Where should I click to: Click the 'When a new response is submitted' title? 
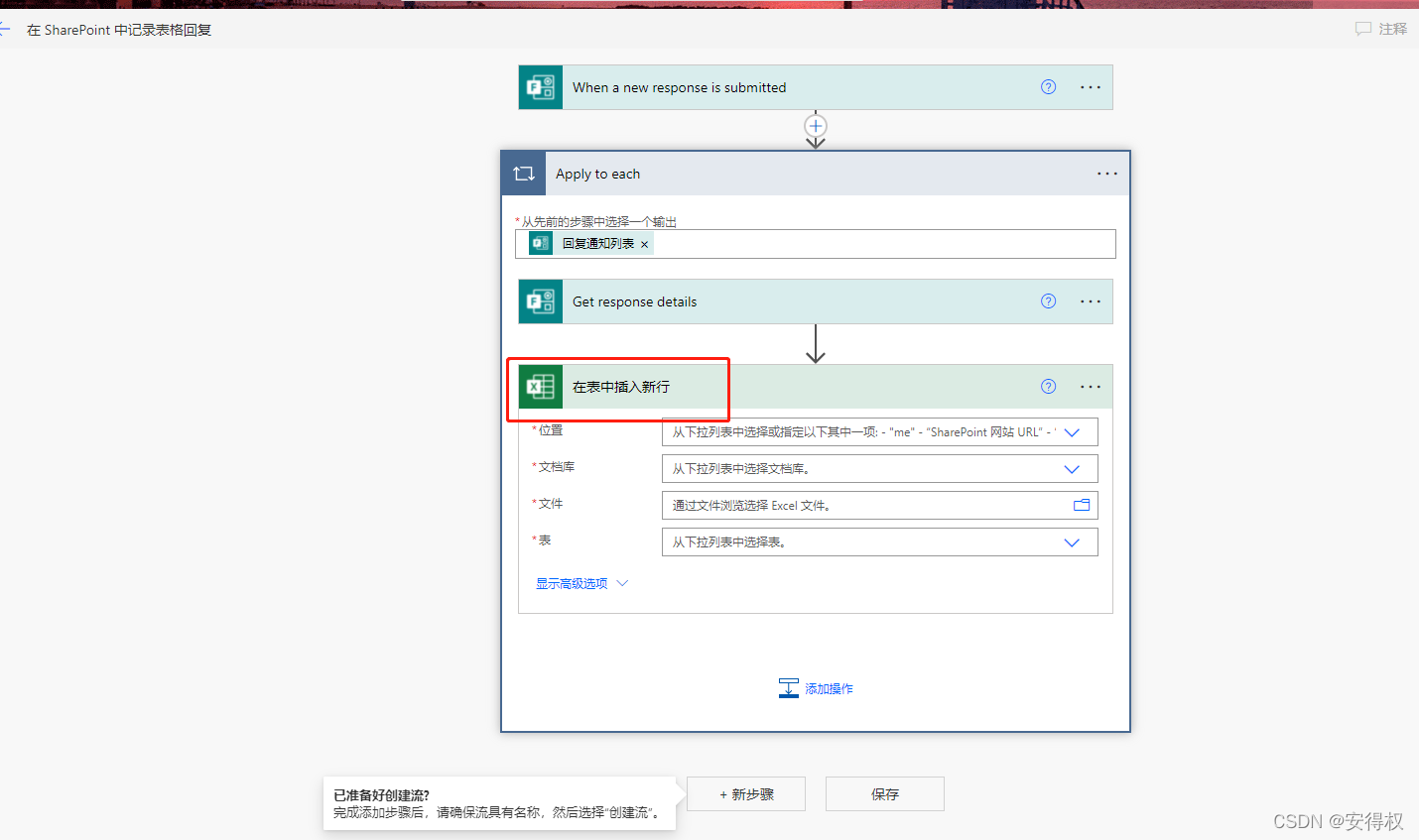coord(679,87)
